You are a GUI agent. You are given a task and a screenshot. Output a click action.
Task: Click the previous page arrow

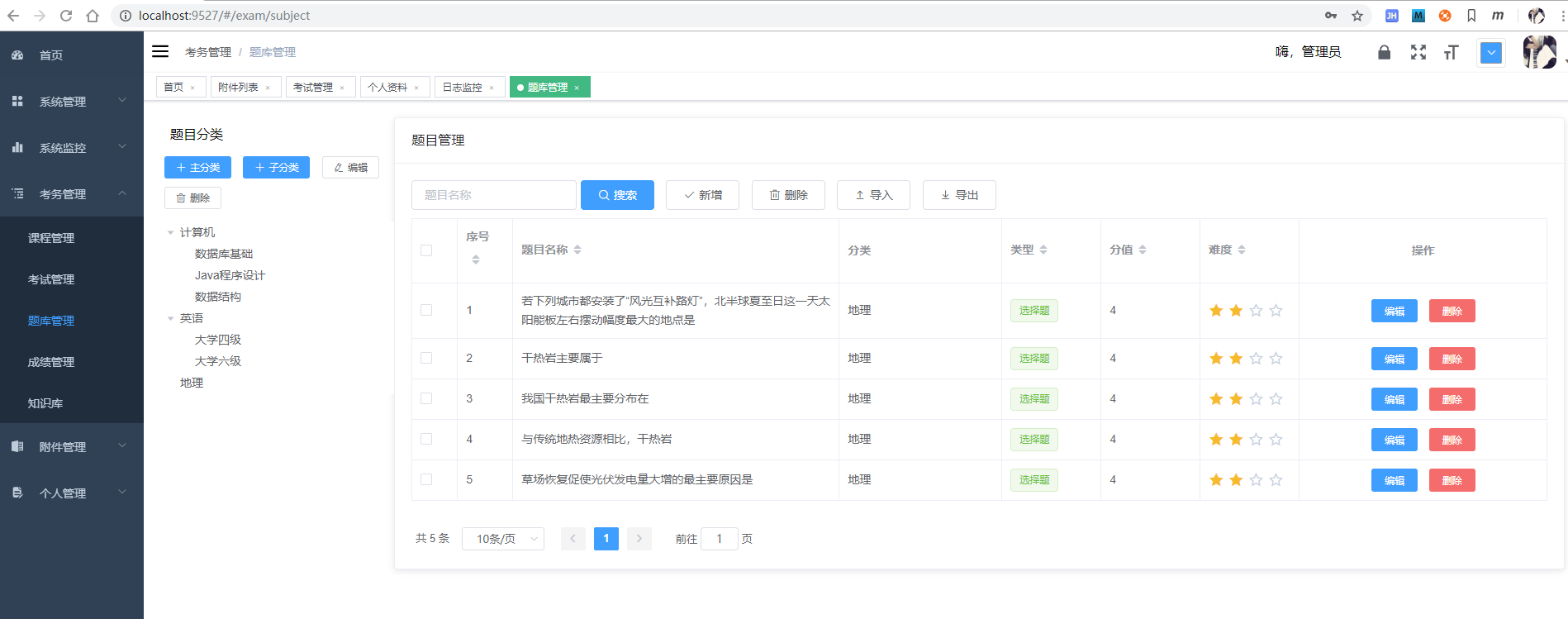[x=573, y=539]
